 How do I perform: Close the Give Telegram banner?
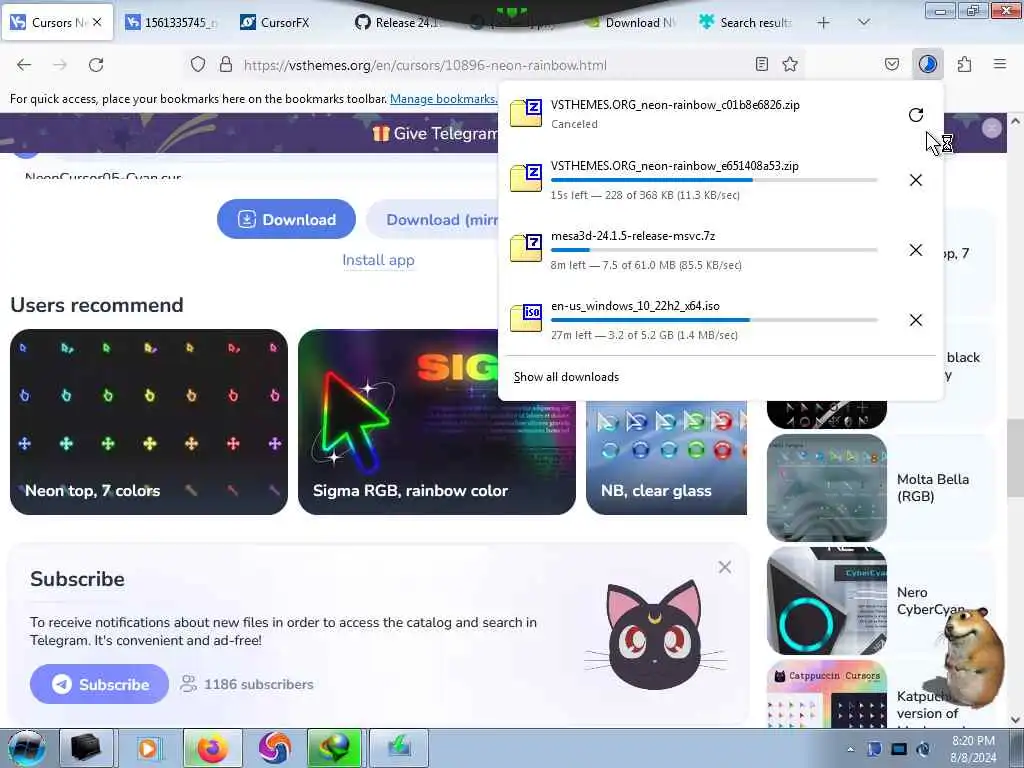coord(991,128)
